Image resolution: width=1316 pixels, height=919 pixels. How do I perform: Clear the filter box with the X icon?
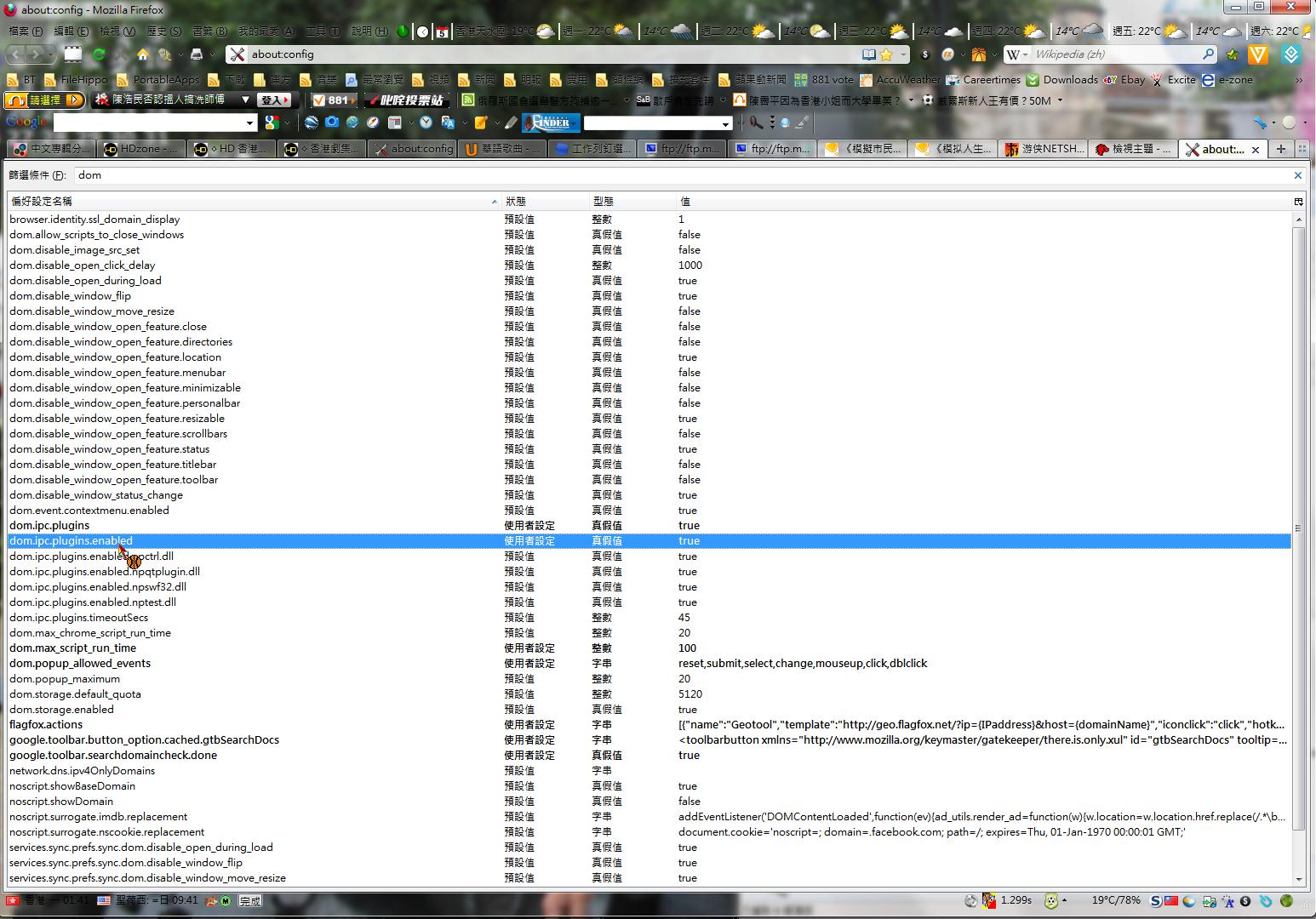coord(1297,175)
